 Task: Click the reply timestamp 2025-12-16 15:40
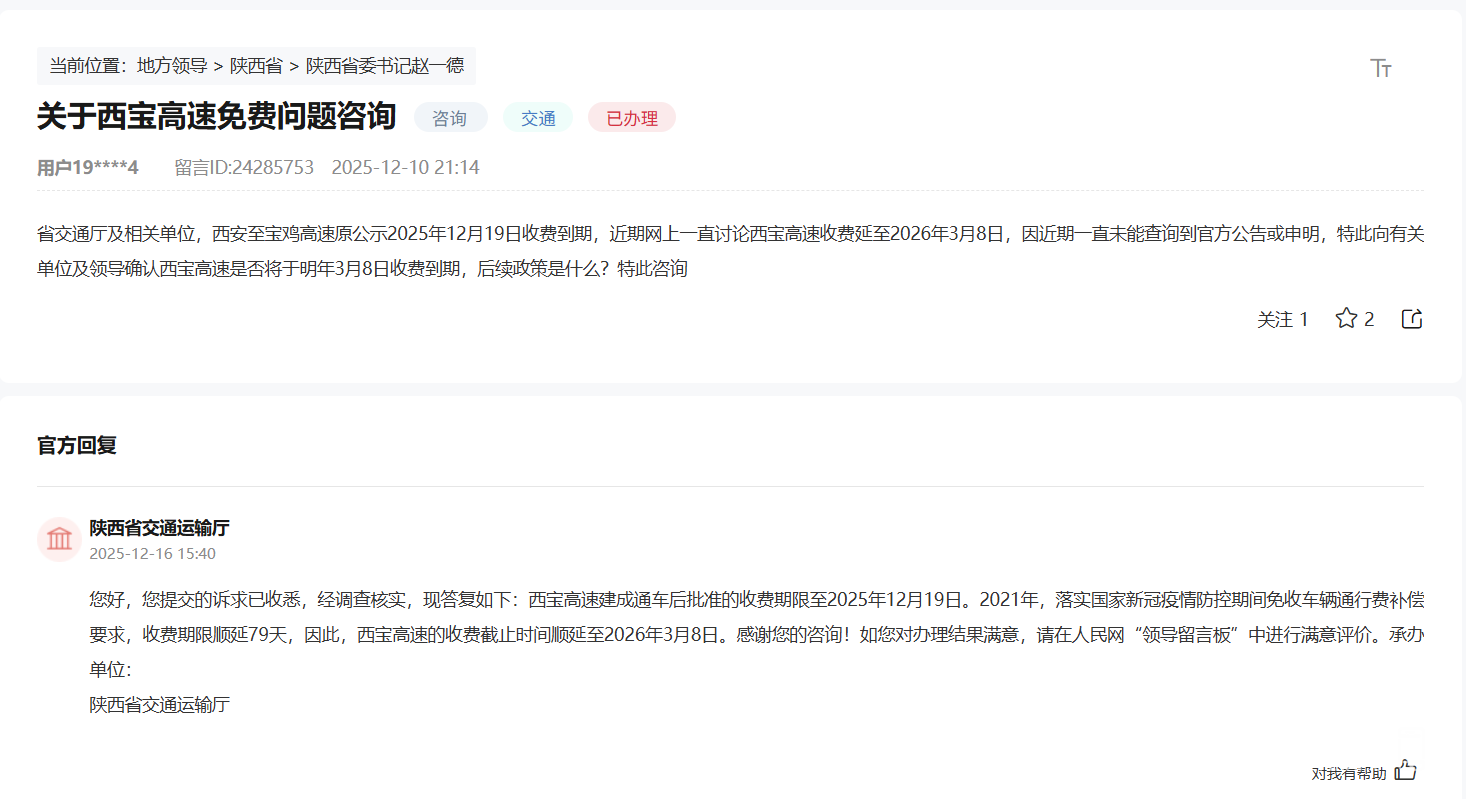pyautogui.click(x=152, y=554)
